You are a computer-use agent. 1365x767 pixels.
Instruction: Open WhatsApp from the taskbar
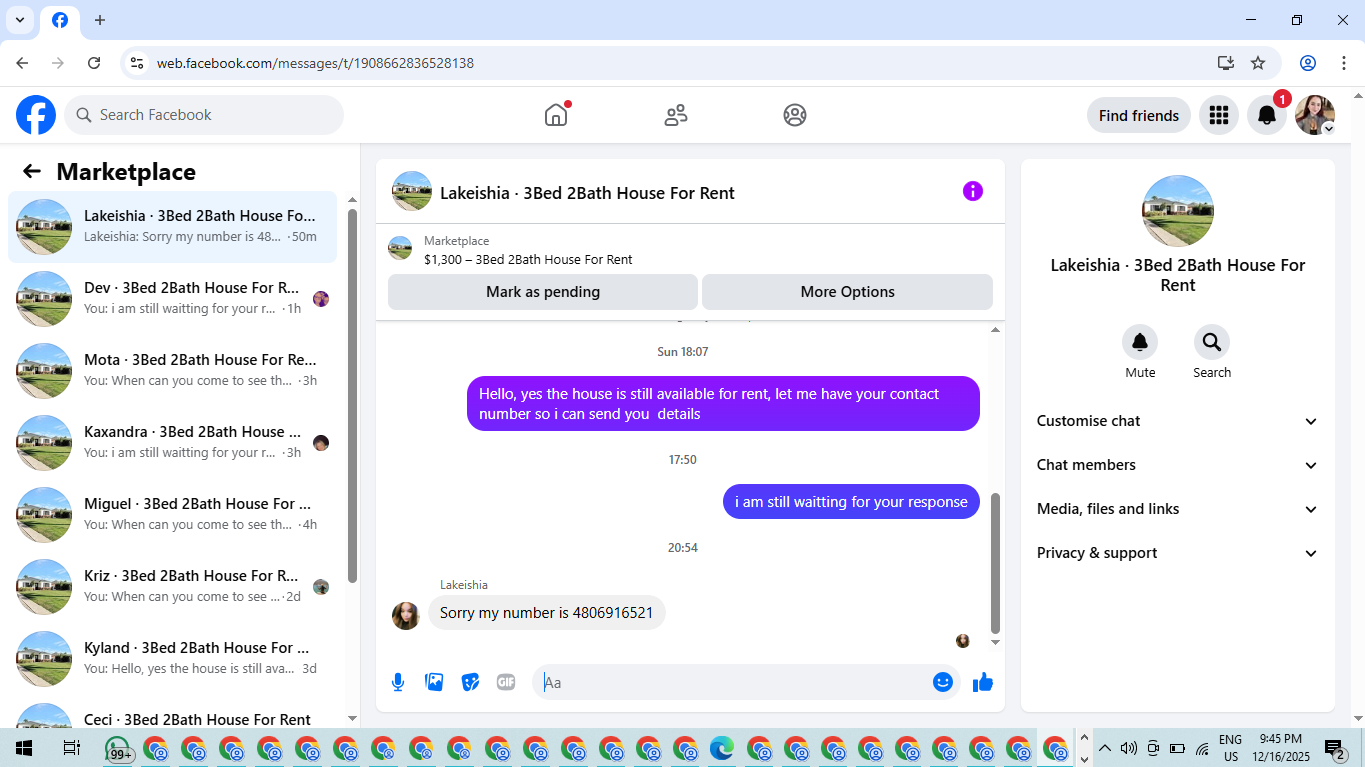(118, 749)
